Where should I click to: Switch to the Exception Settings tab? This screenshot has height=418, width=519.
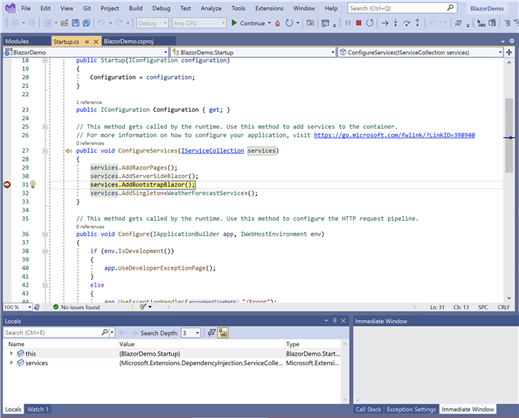(411, 409)
